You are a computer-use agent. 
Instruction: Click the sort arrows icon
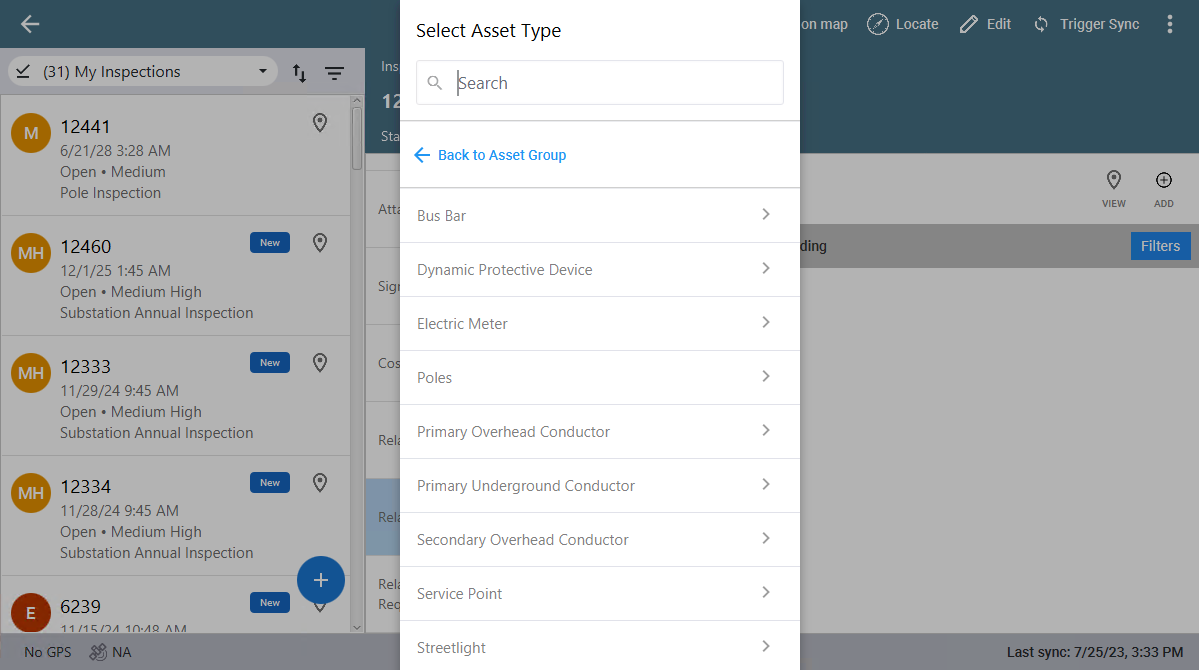pyautogui.click(x=299, y=73)
